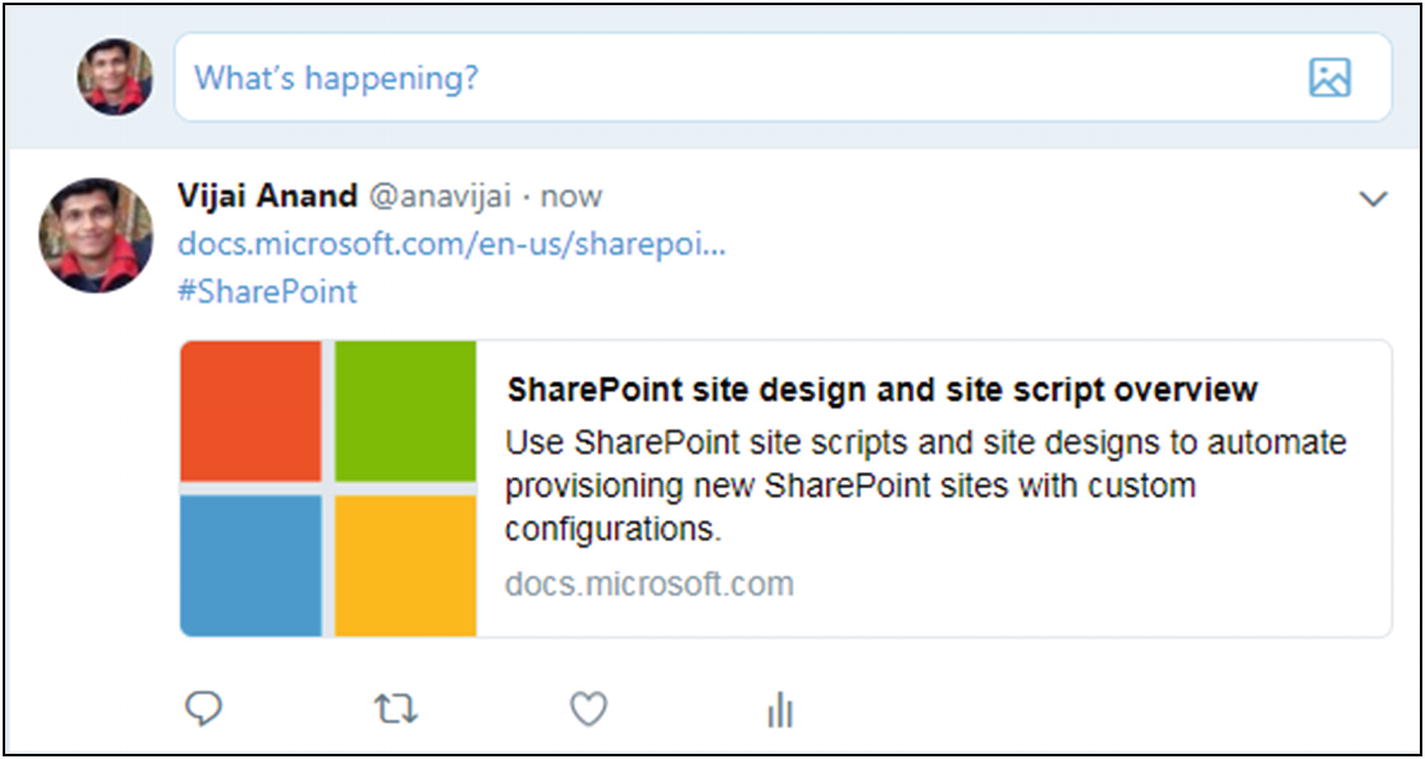This screenshot has height=759, width=1425.
Task: Like the tweet with the heart icon
Action: tap(589, 710)
